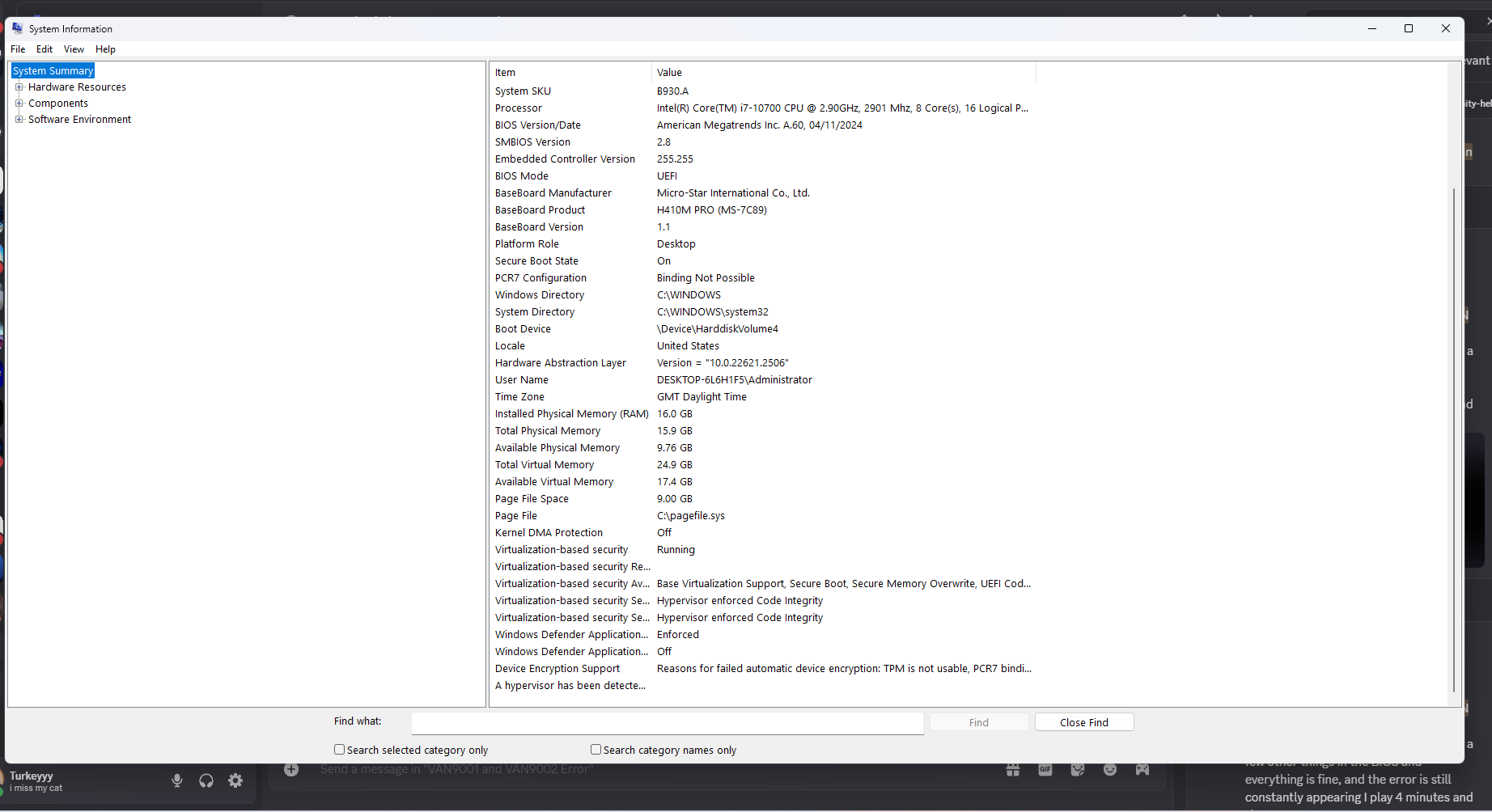Viewport: 1492px width, 812px height.
Task: Maximize the System Information window
Action: tap(1409, 28)
